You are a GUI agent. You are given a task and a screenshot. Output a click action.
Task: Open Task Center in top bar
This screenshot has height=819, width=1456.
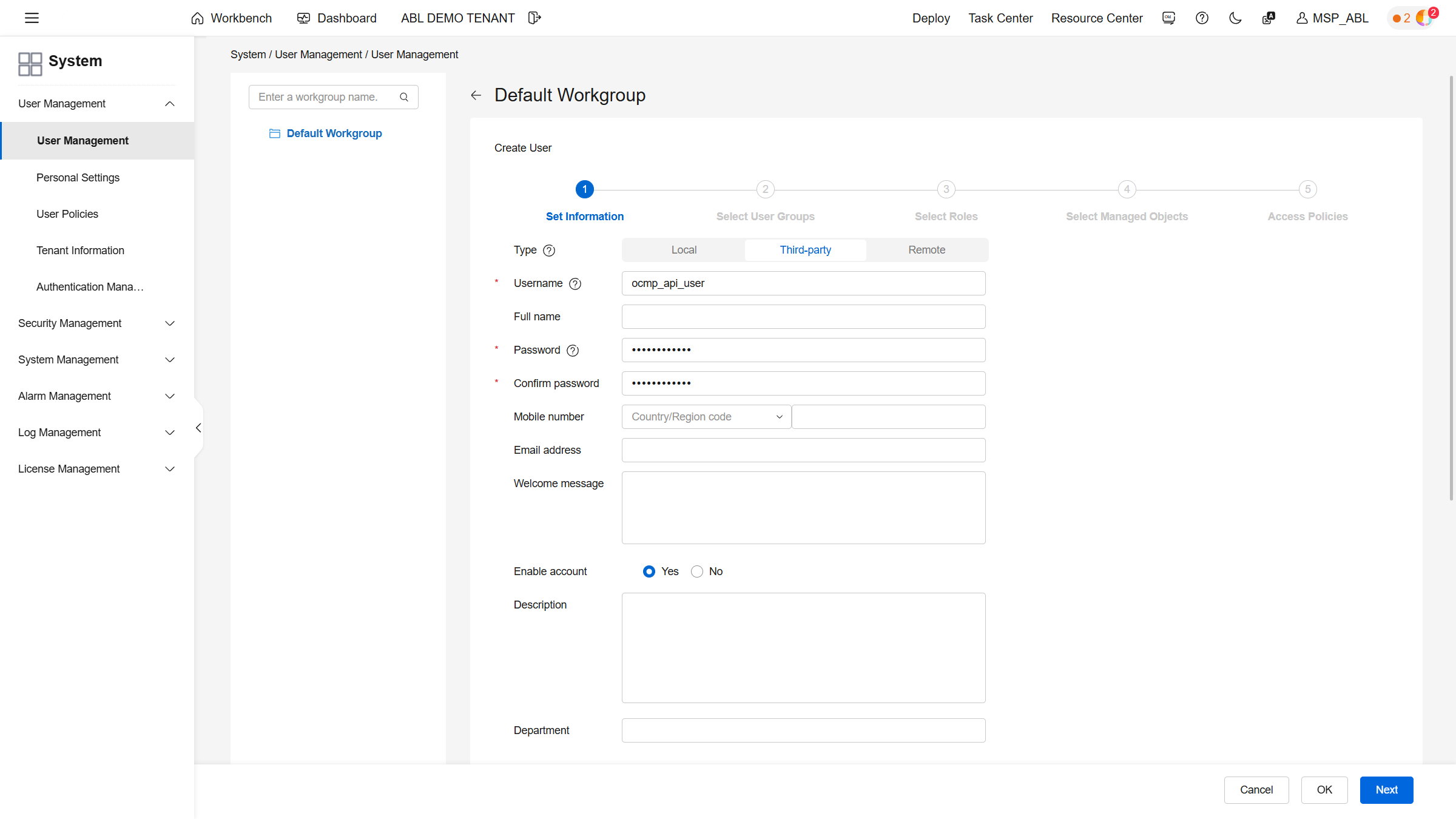pos(1000,18)
